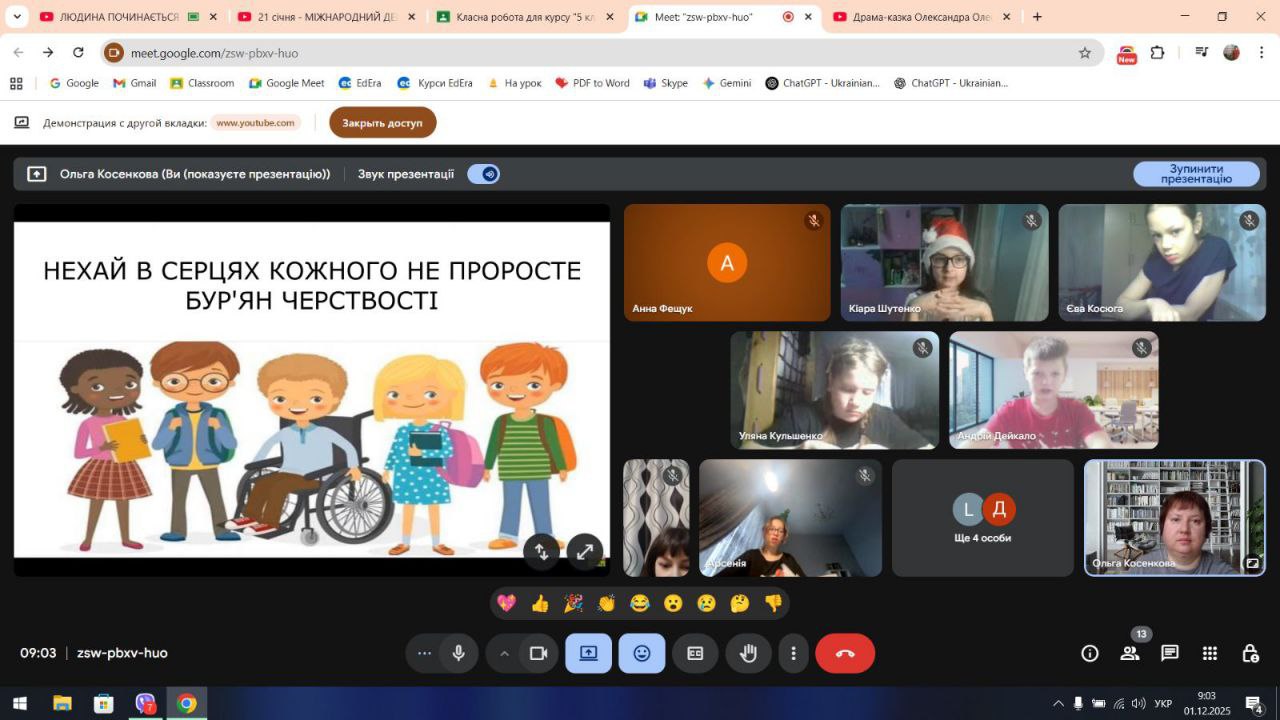Click the Зупинити презентацію button
This screenshot has width=1280, height=720.
(x=1196, y=174)
